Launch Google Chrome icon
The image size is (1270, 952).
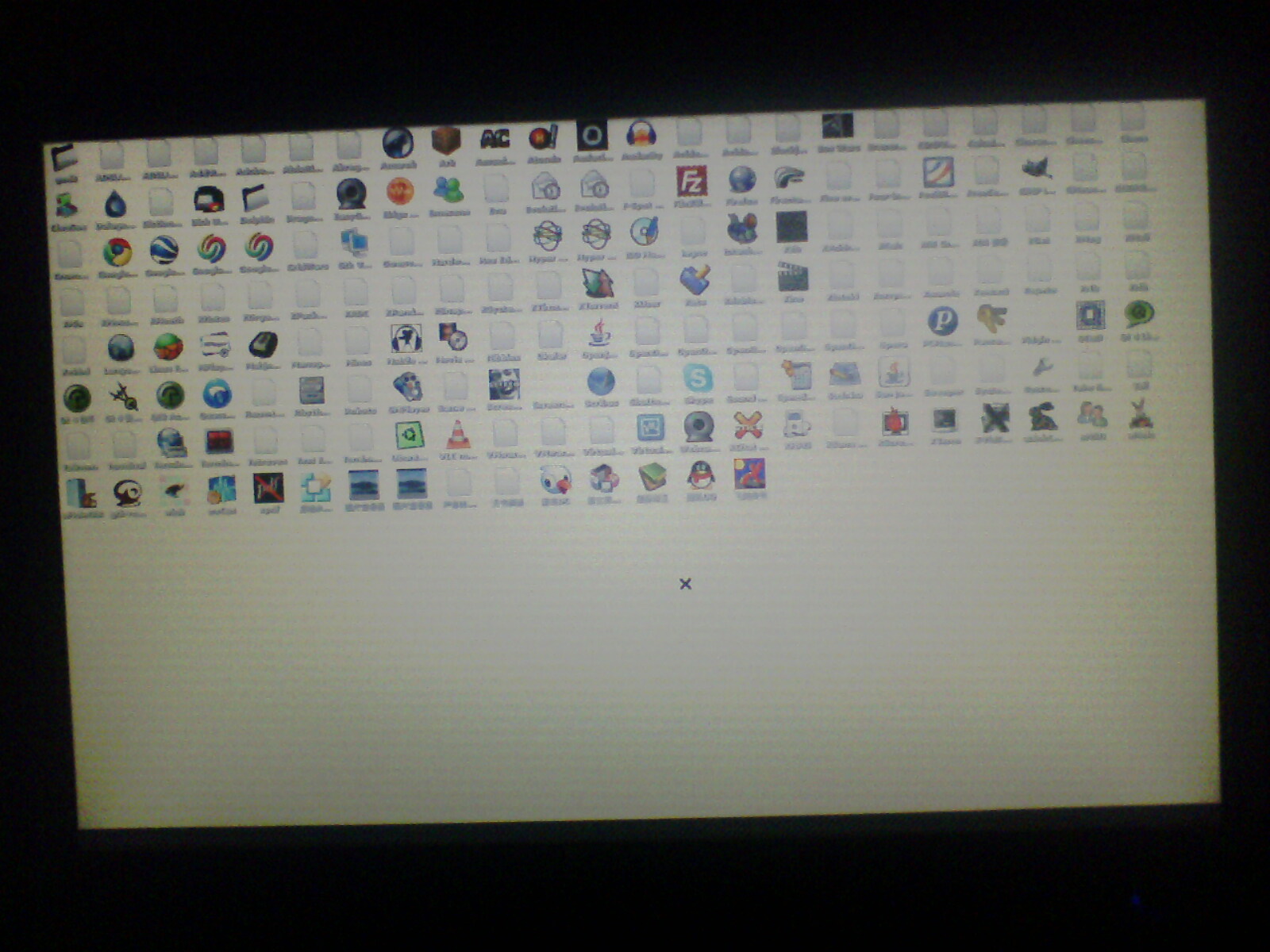(117, 252)
